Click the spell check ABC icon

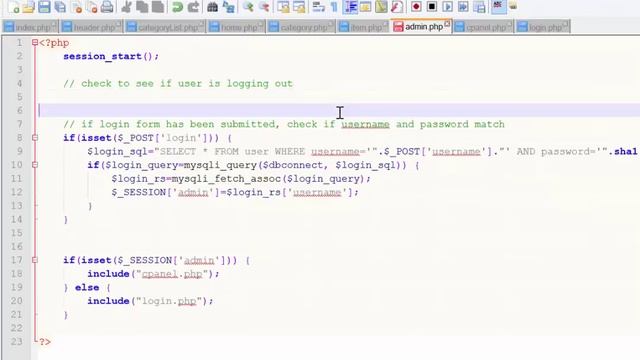click(498, 6)
